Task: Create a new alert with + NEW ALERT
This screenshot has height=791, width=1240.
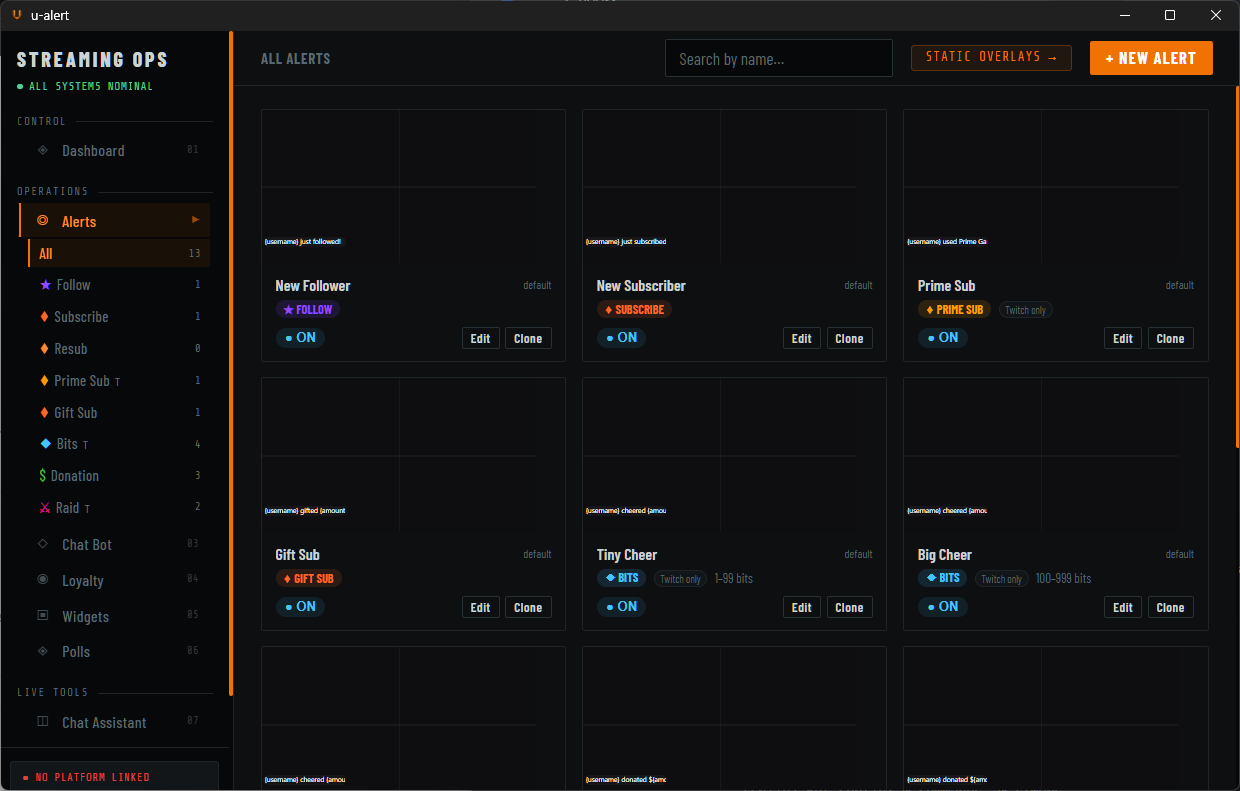Action: tap(1151, 58)
